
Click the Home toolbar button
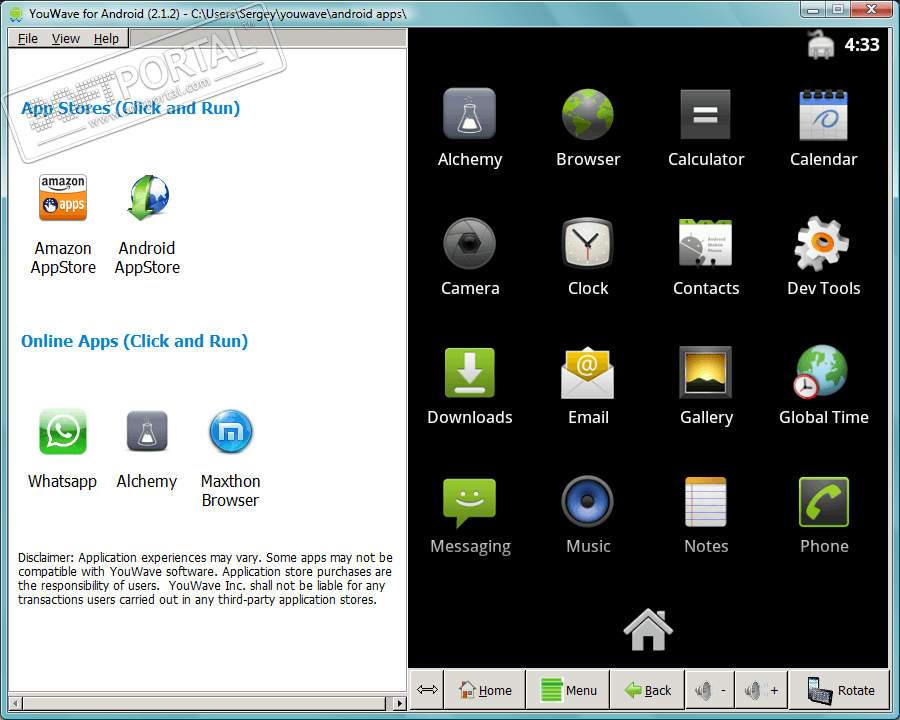(x=485, y=690)
